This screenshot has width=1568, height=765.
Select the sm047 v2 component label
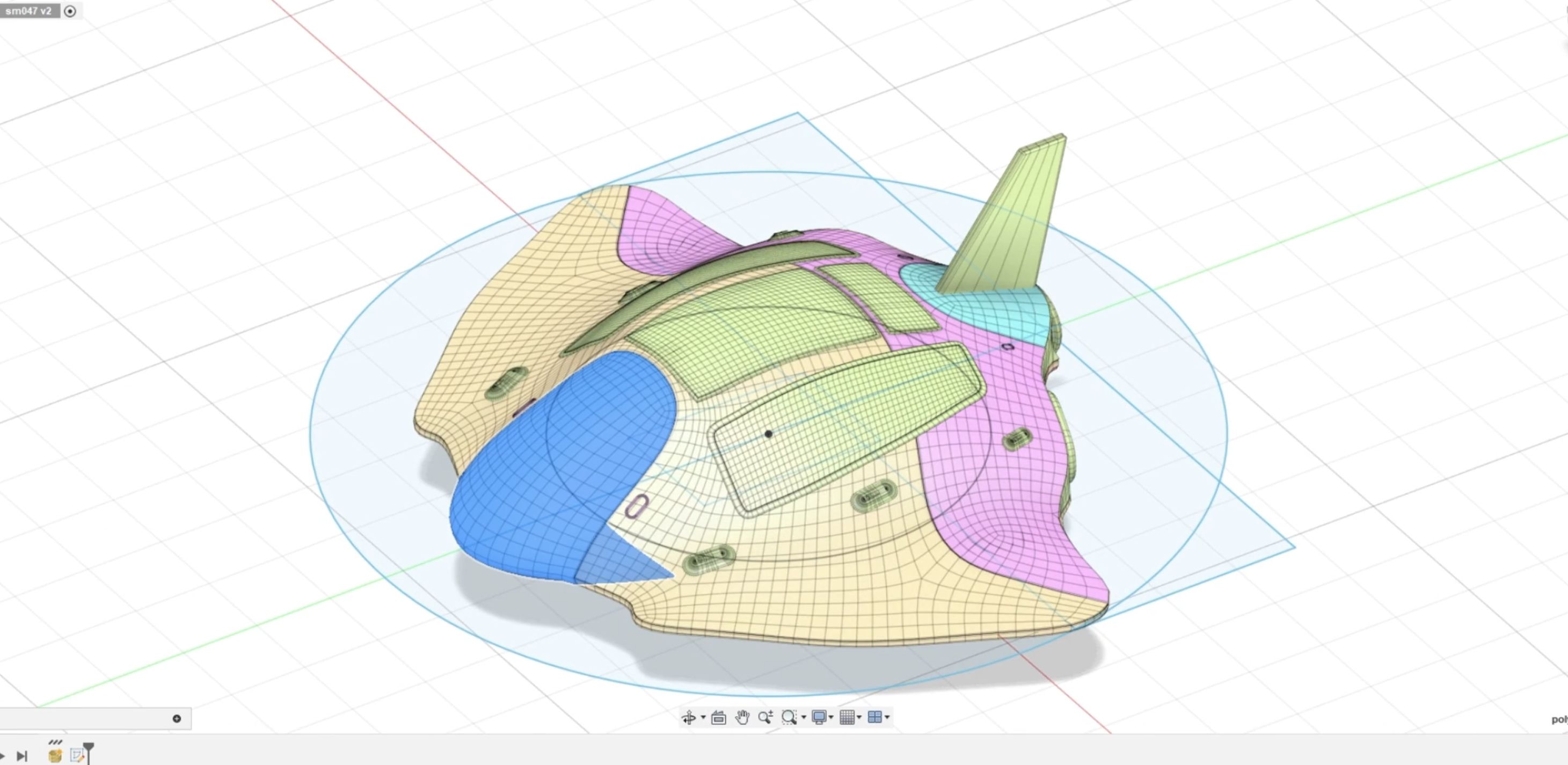(28, 11)
